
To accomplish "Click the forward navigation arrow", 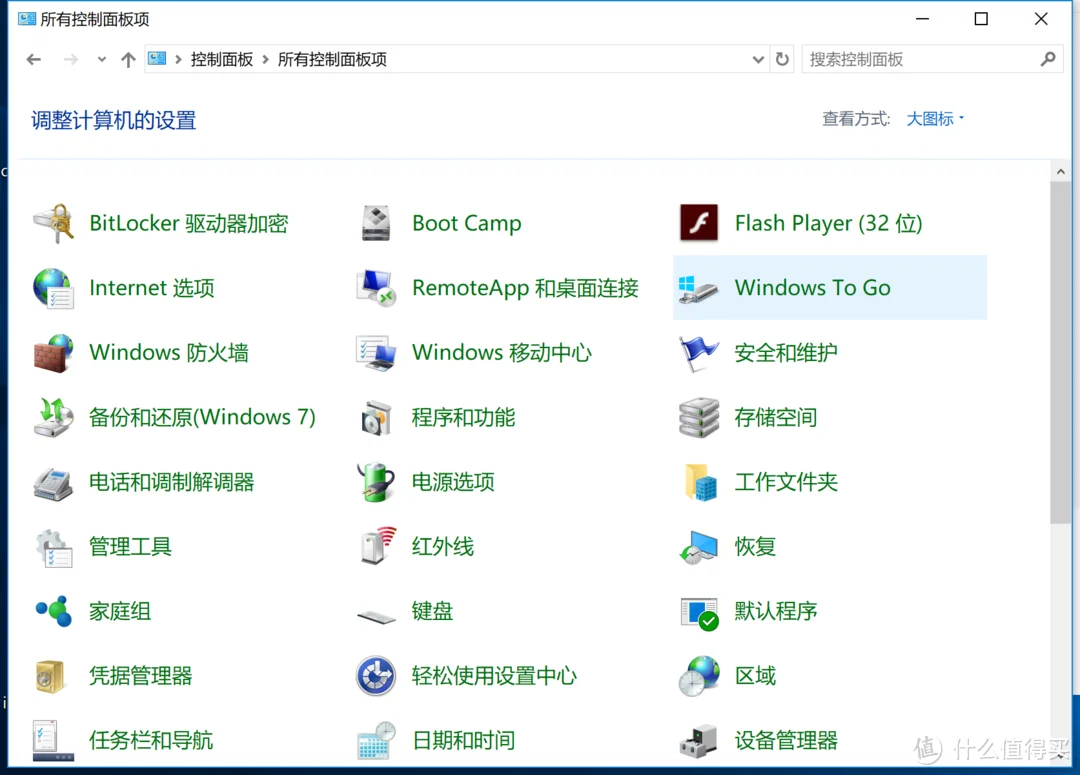I will point(70,59).
